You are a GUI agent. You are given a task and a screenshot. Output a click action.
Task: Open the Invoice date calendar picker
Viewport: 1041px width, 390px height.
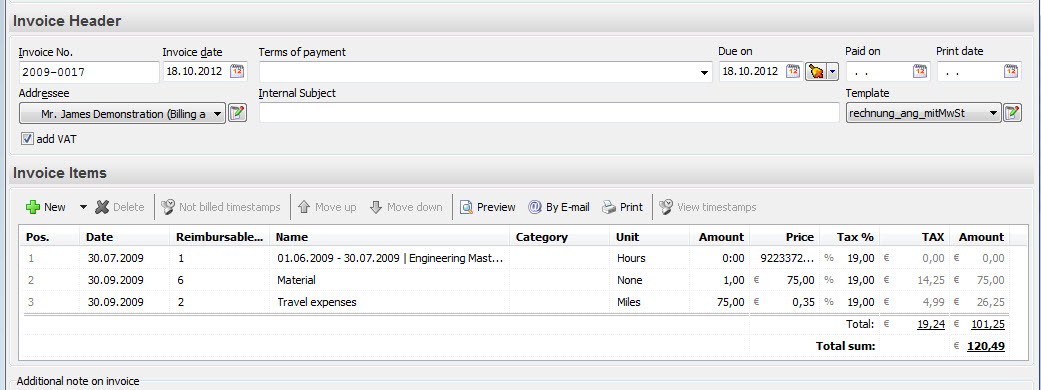point(238,71)
